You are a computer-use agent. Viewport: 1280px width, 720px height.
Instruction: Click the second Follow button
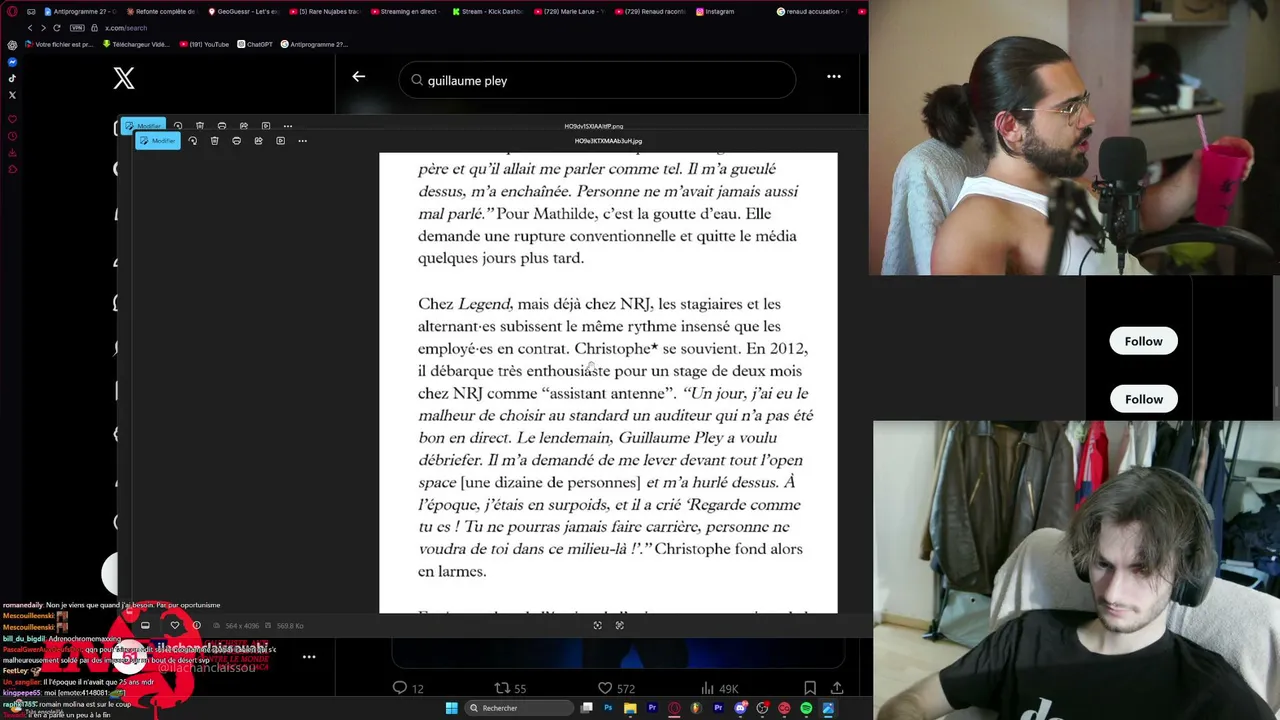pyautogui.click(x=1143, y=399)
